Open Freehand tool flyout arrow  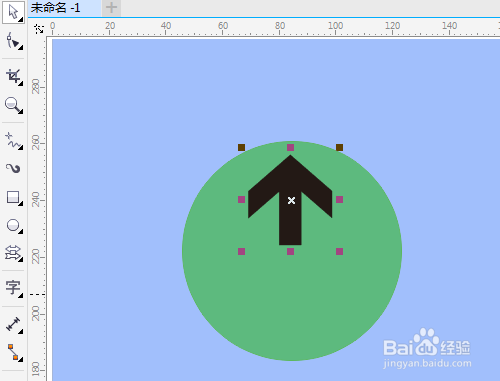(21, 147)
